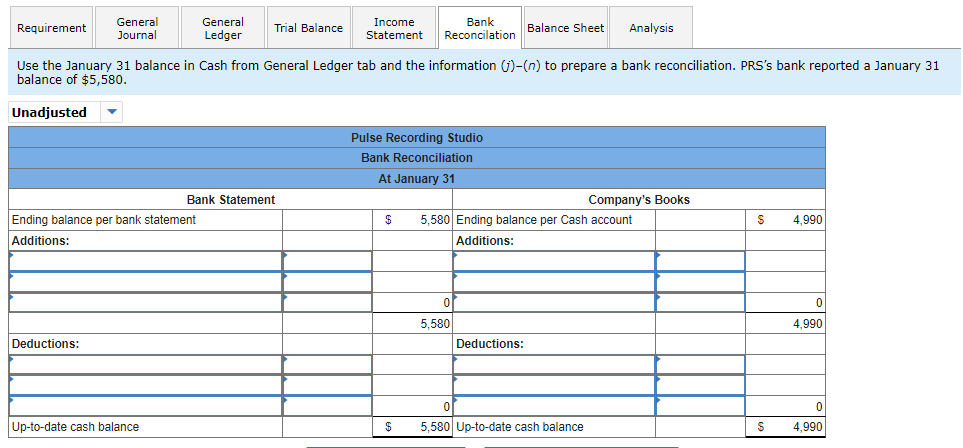Click the 4,990 up-to-date books cash balance
The width and height of the screenshot is (963, 448).
tap(808, 426)
